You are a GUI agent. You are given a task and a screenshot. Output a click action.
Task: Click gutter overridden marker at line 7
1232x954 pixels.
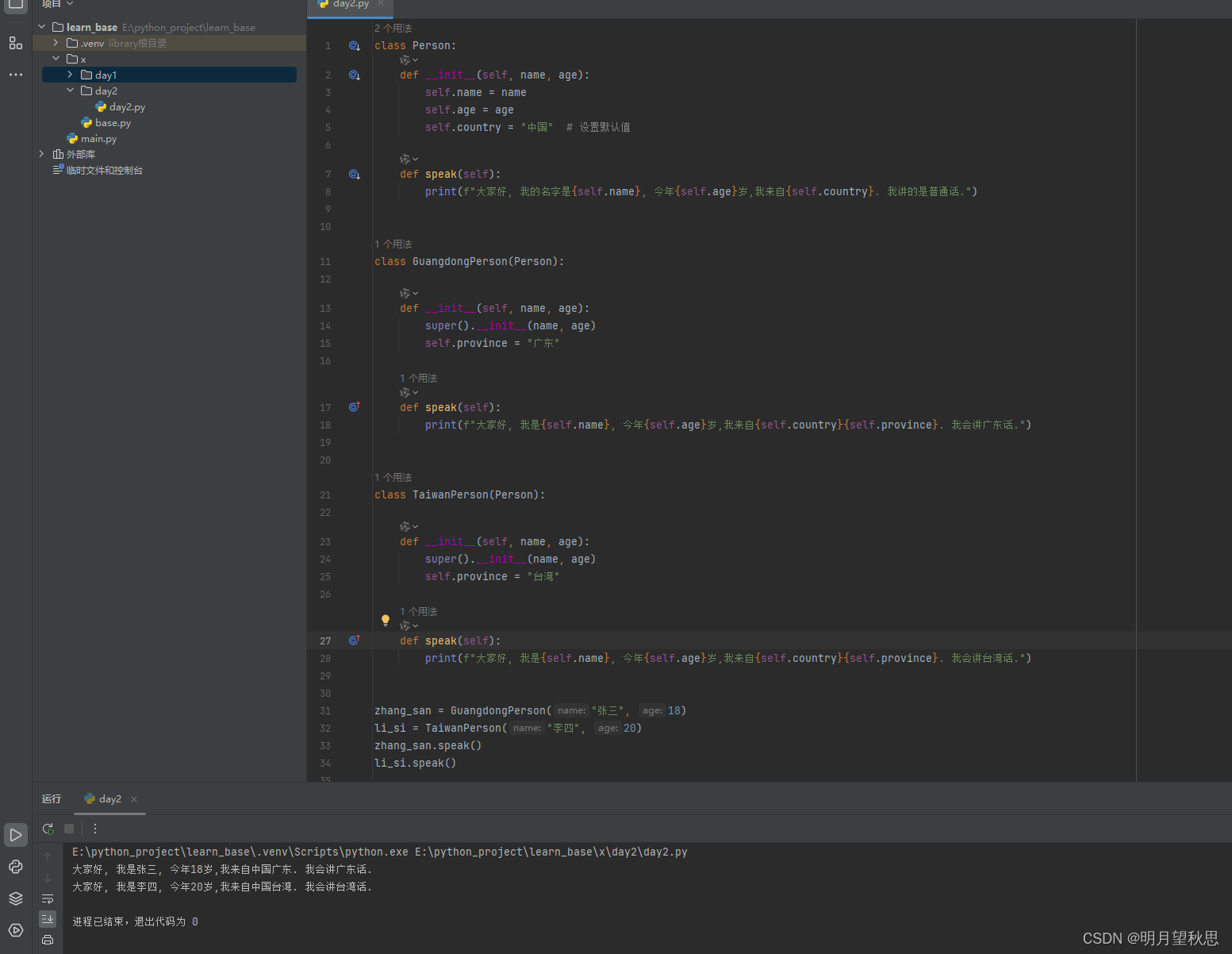pos(355,175)
